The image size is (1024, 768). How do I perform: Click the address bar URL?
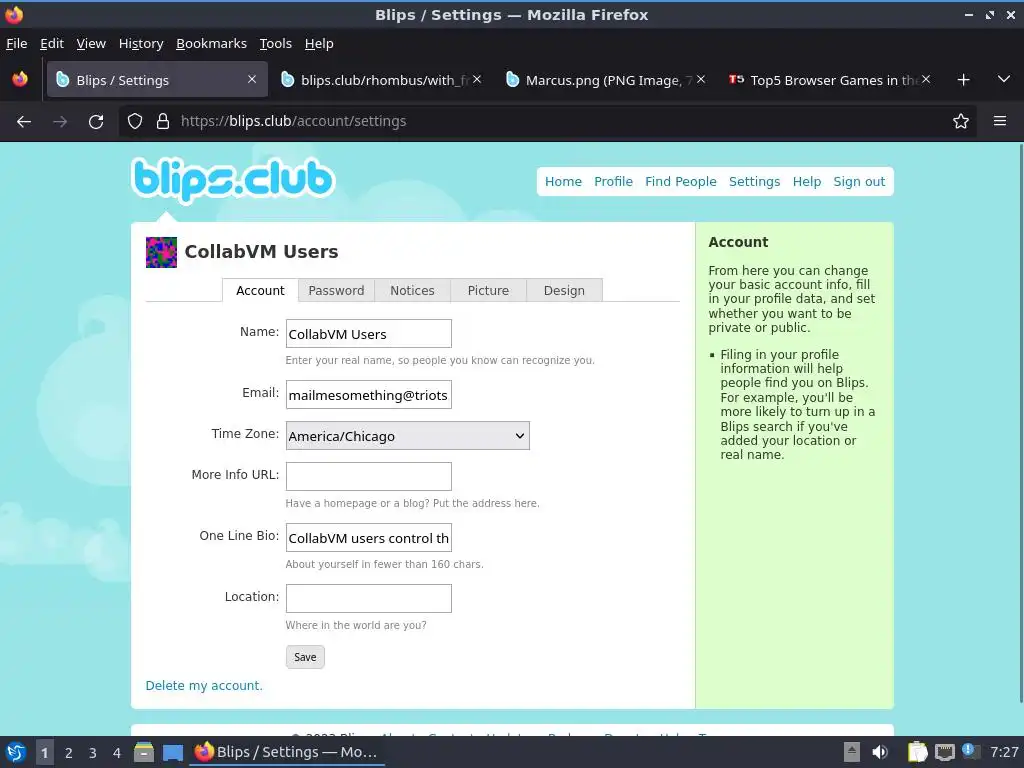click(x=293, y=121)
